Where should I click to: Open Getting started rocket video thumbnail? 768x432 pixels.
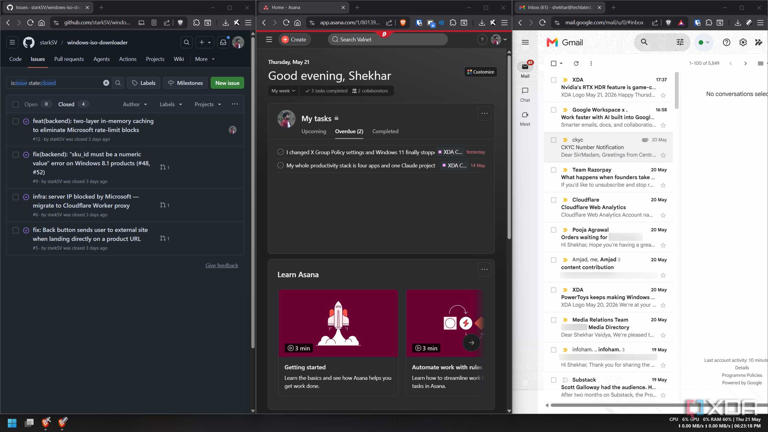338,323
